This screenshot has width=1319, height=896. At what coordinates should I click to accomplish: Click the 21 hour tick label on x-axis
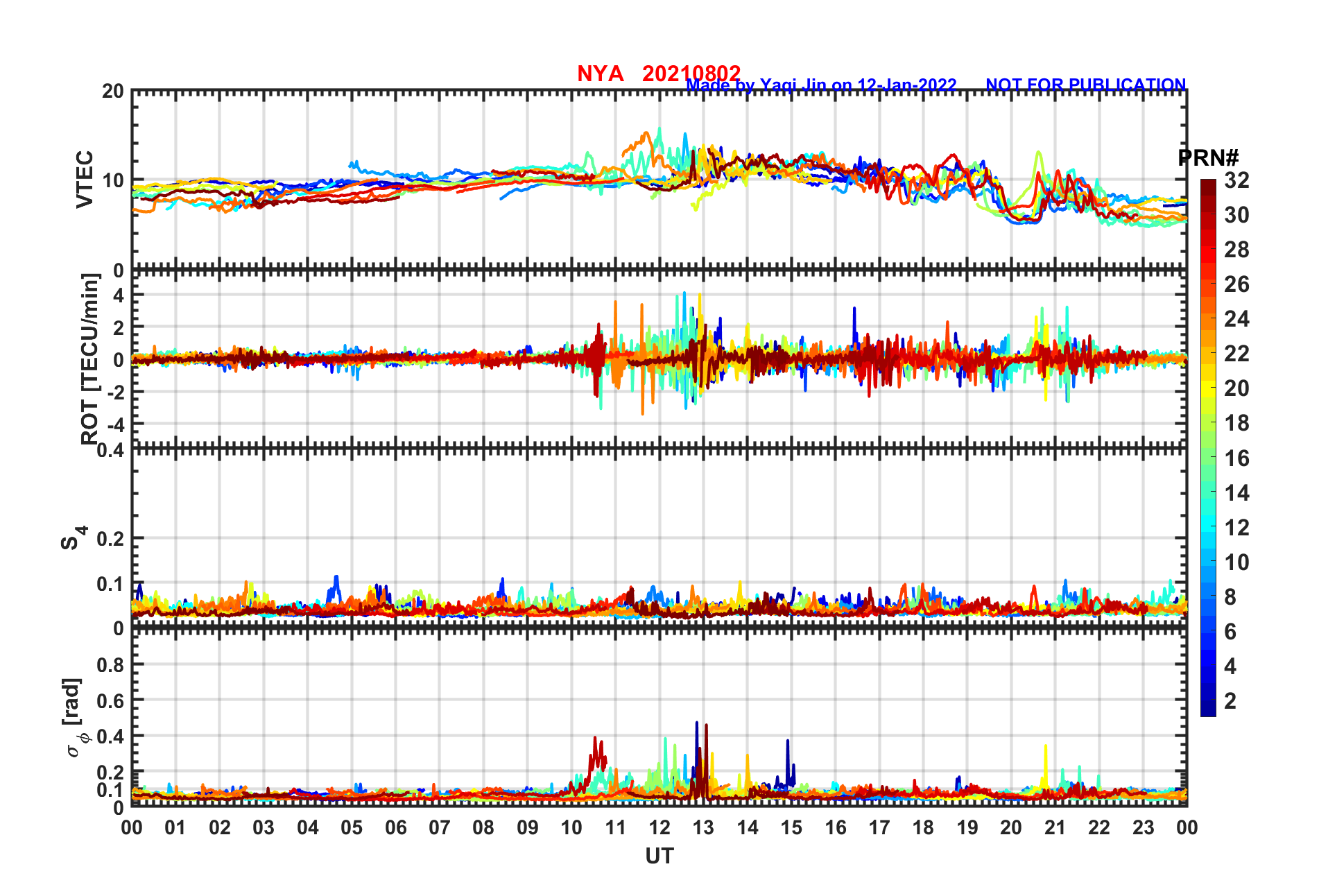coord(1055,827)
